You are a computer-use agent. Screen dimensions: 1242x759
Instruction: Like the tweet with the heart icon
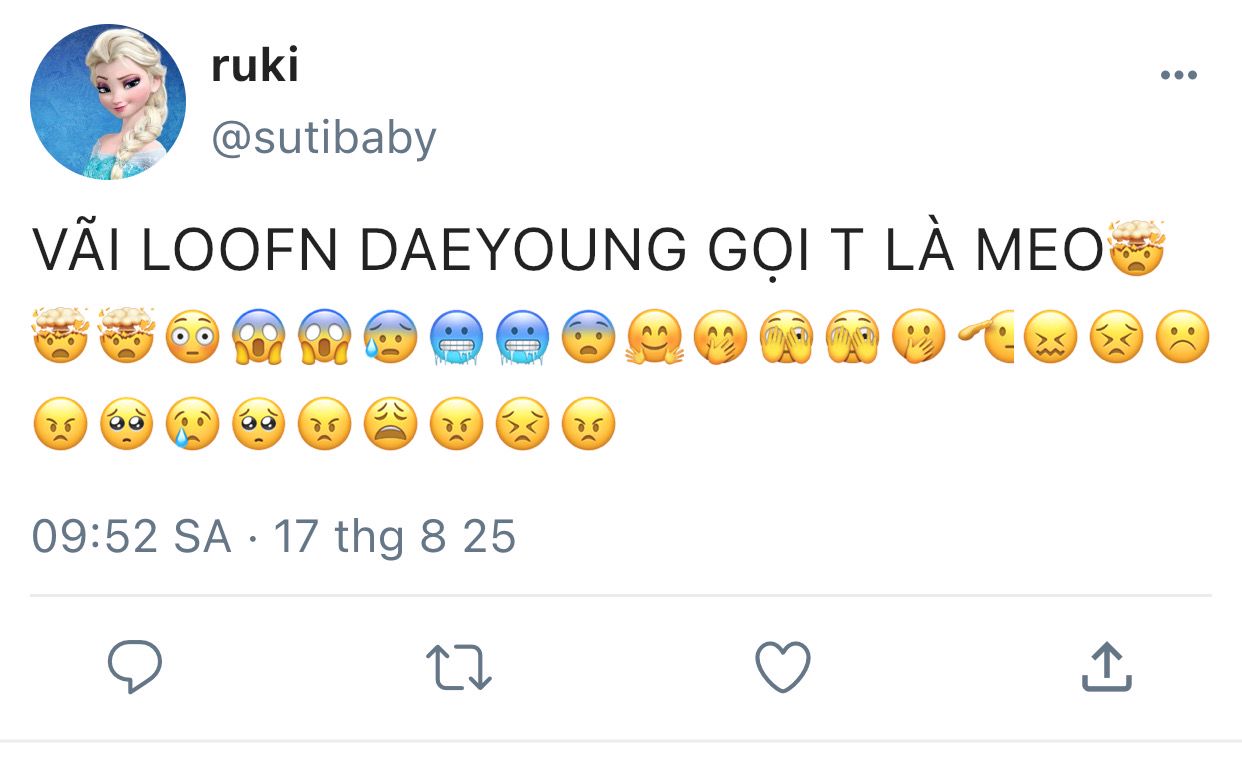point(782,667)
